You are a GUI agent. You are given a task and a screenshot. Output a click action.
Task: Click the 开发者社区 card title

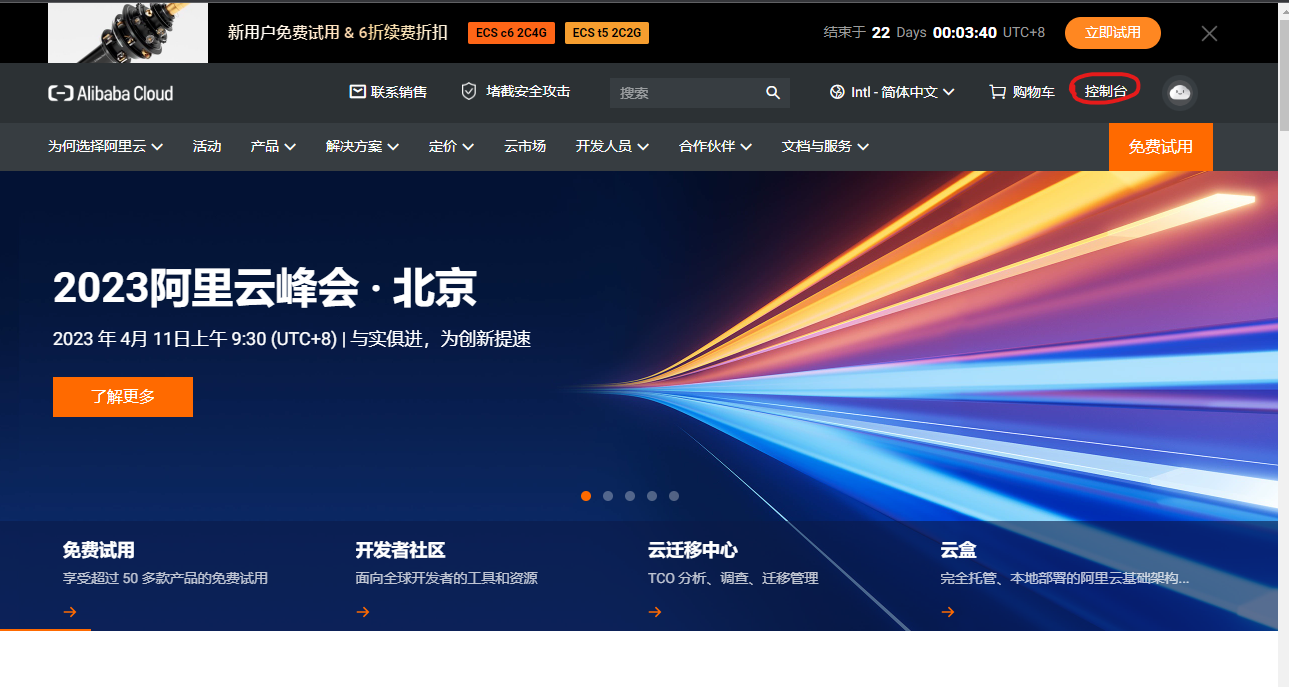click(x=400, y=550)
